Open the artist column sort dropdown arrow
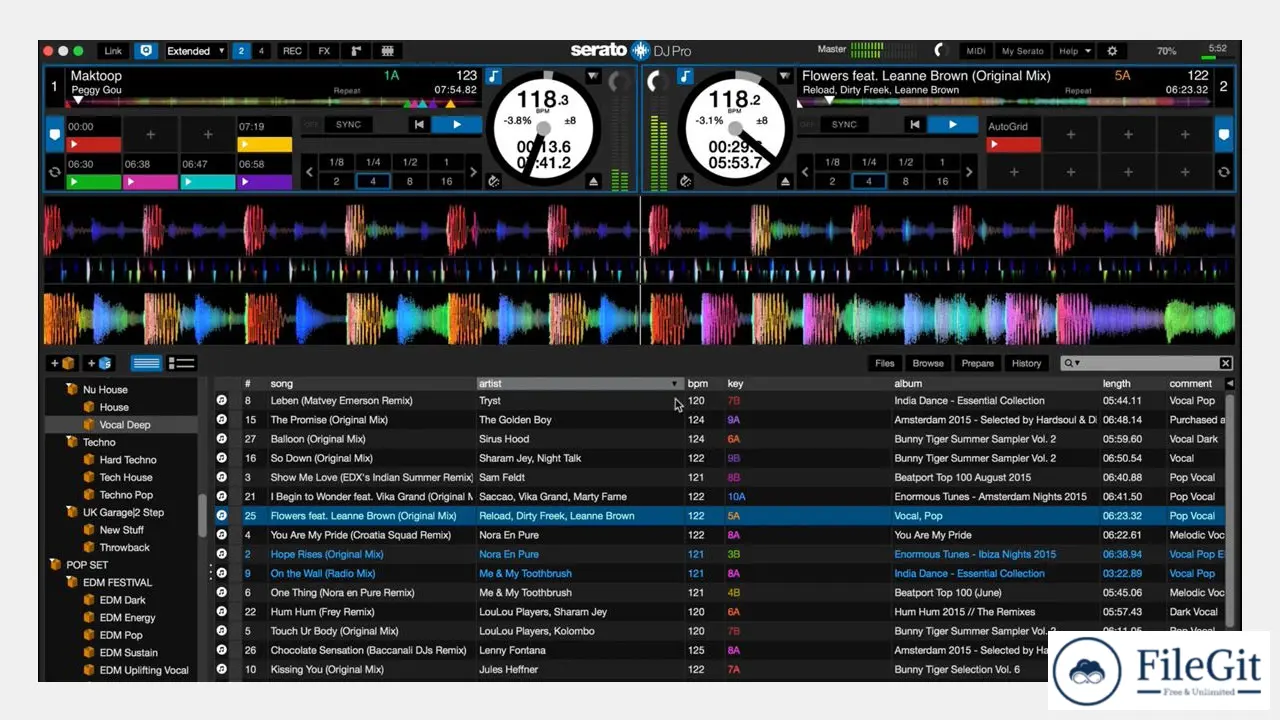1280x720 pixels. [675, 384]
